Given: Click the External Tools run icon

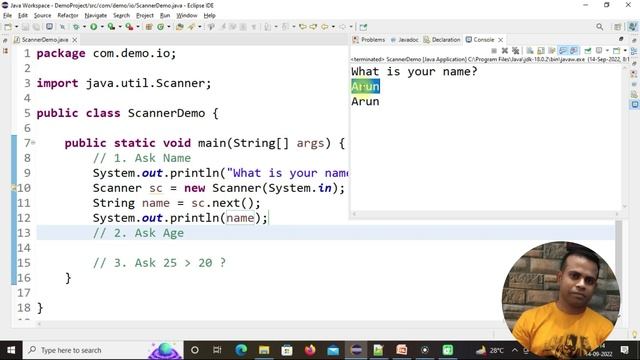Looking at the screenshot, I should (129, 27).
